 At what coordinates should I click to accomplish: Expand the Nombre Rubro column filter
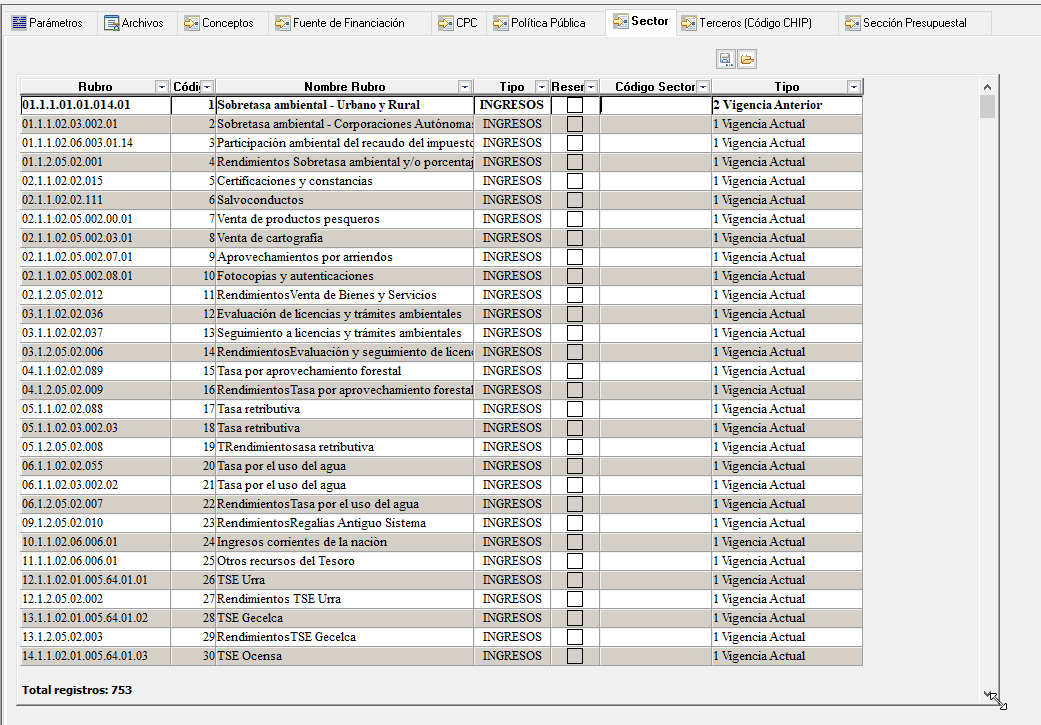[464, 87]
